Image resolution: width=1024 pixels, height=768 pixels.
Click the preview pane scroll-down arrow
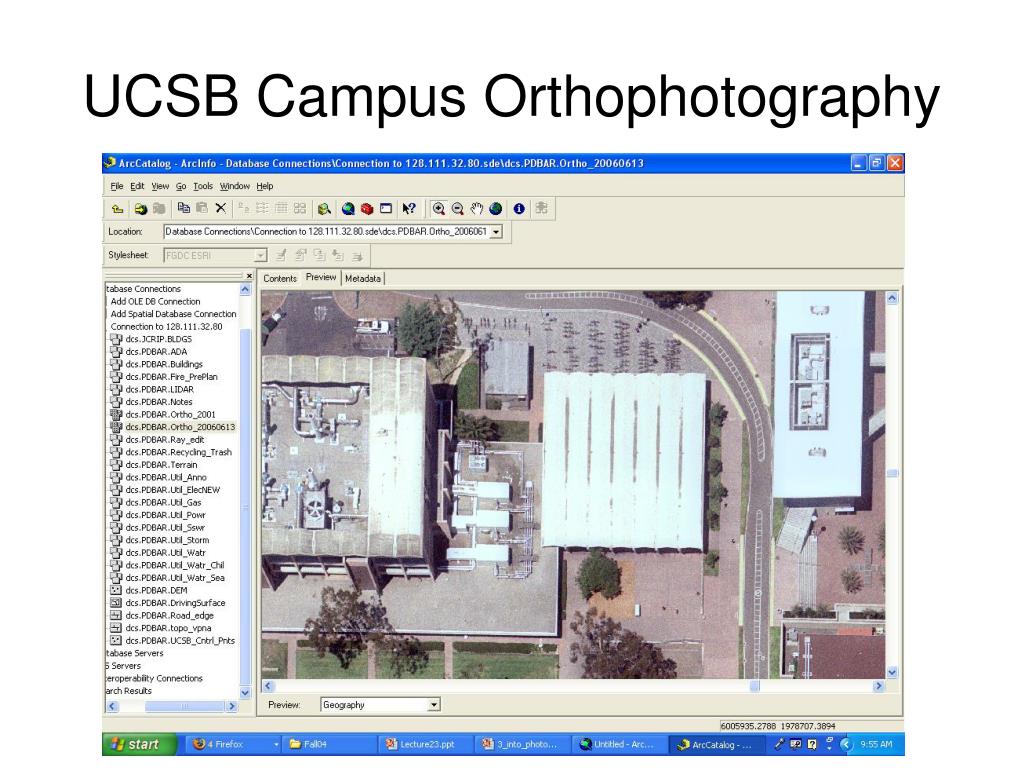892,672
